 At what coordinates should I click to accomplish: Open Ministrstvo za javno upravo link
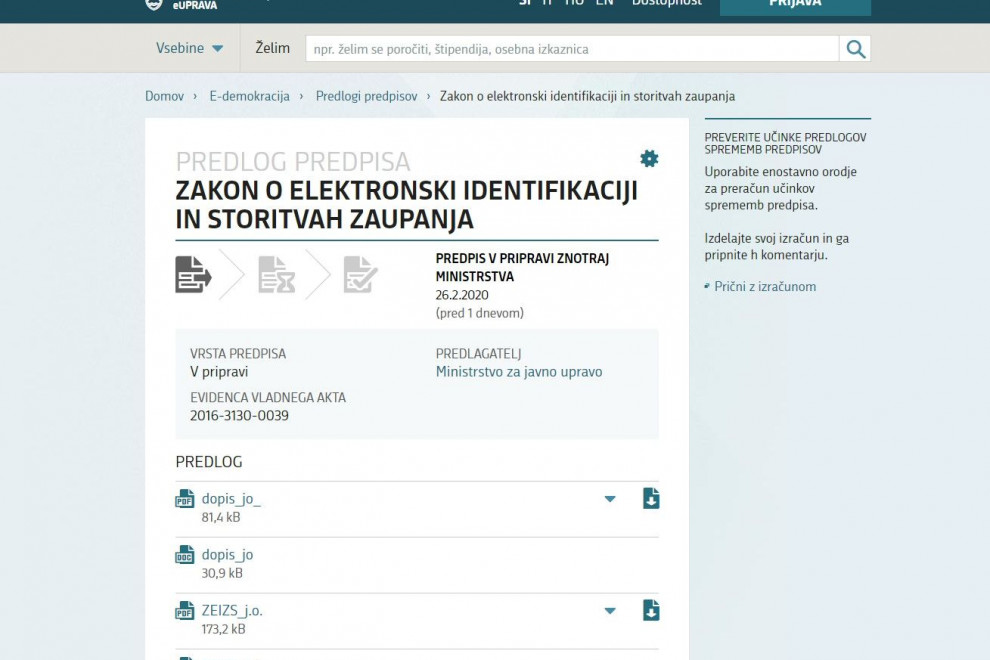[x=519, y=372]
